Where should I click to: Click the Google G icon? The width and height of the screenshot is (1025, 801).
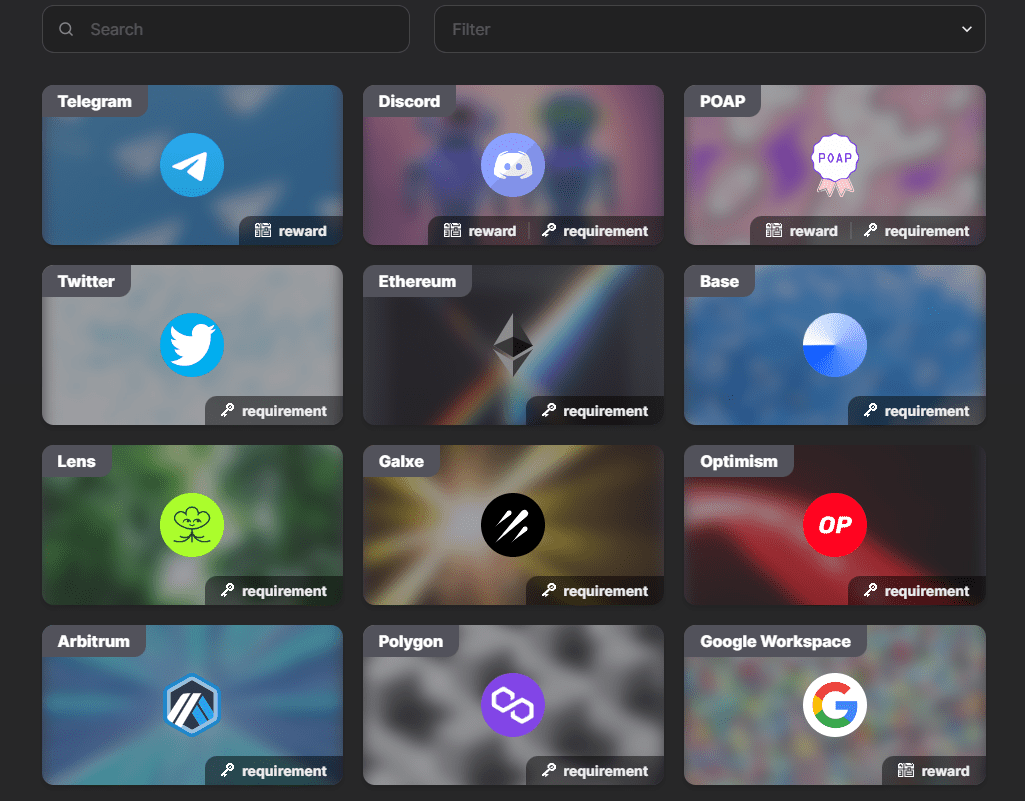tap(835, 705)
